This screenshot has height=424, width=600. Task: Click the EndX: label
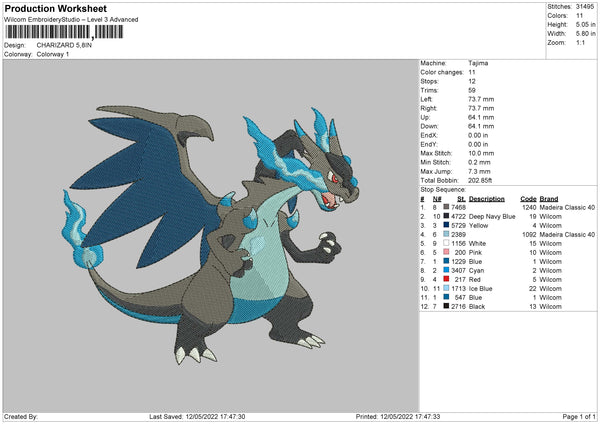coord(429,135)
